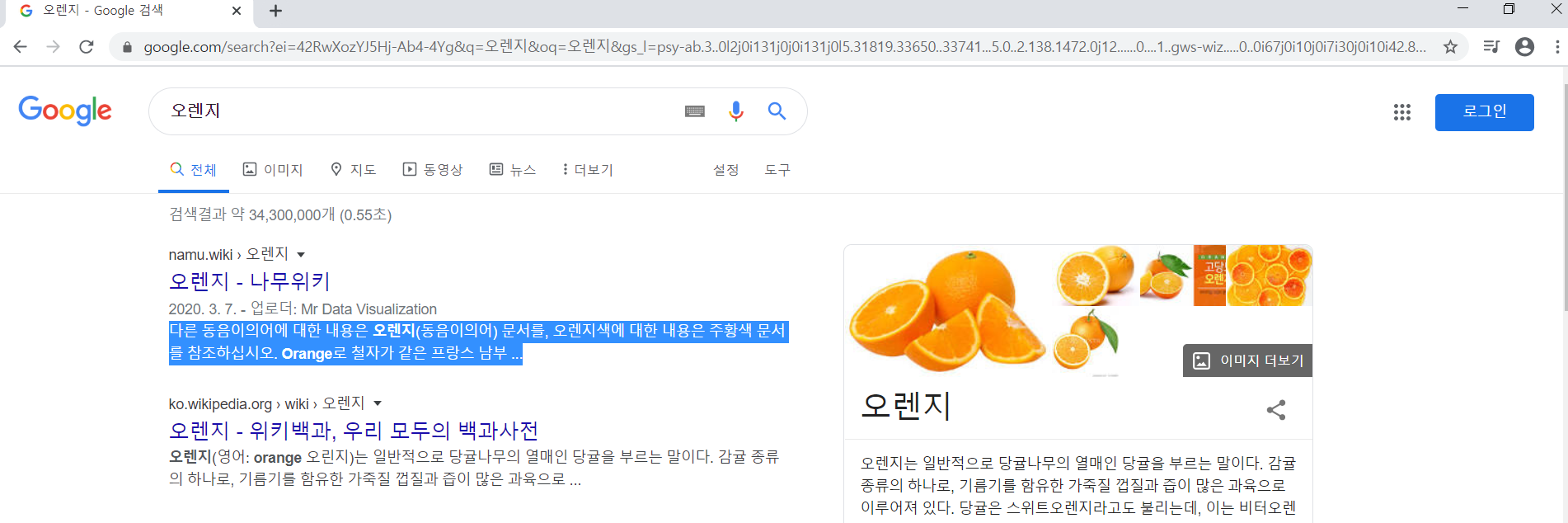Open the halved orange thumbnail
This screenshot has width=1568, height=523.
click(x=1094, y=276)
